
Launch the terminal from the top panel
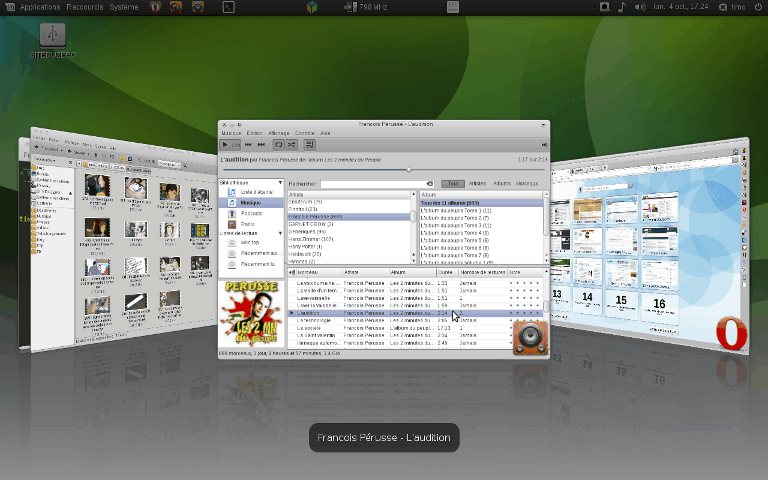[x=229, y=7]
